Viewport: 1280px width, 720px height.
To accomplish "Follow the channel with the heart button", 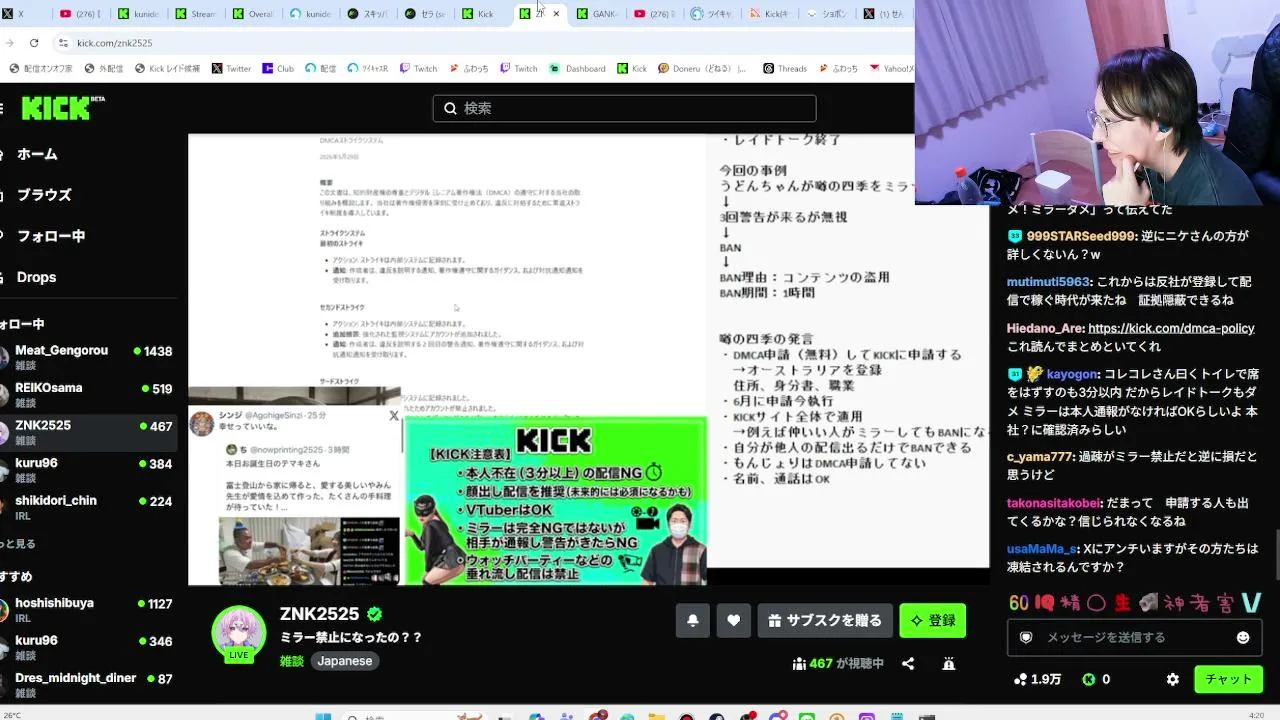I will (x=733, y=621).
